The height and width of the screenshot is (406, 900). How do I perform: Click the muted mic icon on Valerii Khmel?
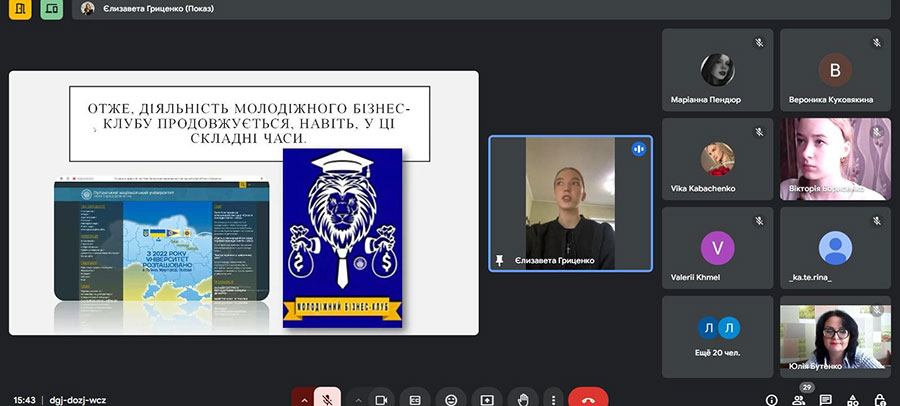pos(759,221)
